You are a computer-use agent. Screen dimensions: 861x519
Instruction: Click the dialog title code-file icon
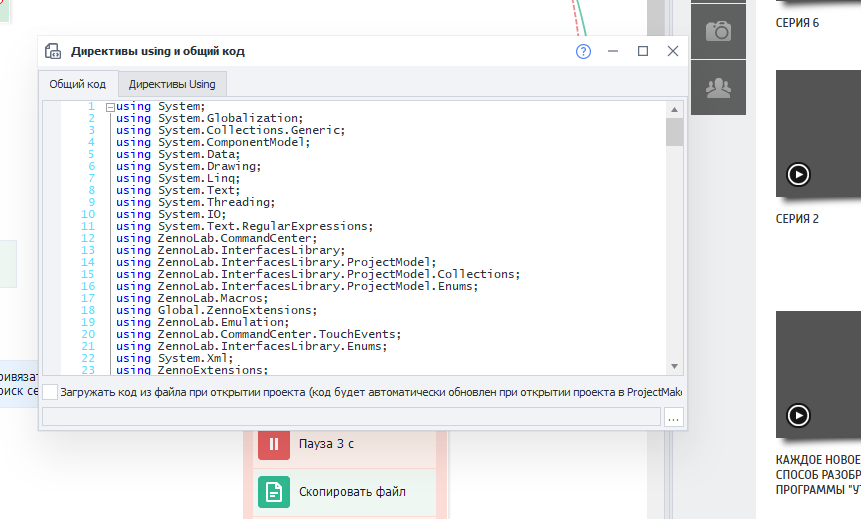(x=53, y=51)
